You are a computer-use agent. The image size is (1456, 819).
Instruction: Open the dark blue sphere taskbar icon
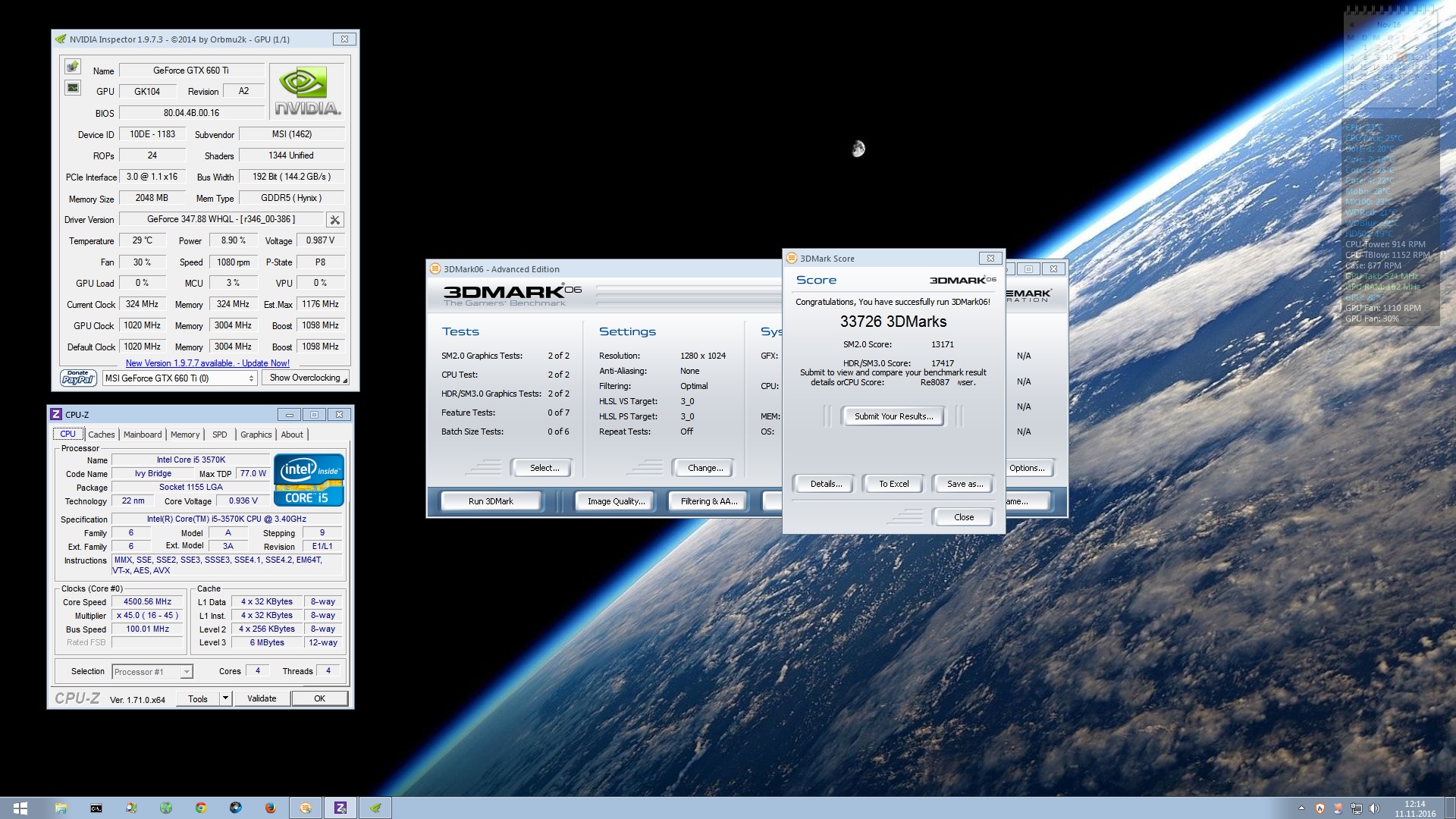click(236, 808)
